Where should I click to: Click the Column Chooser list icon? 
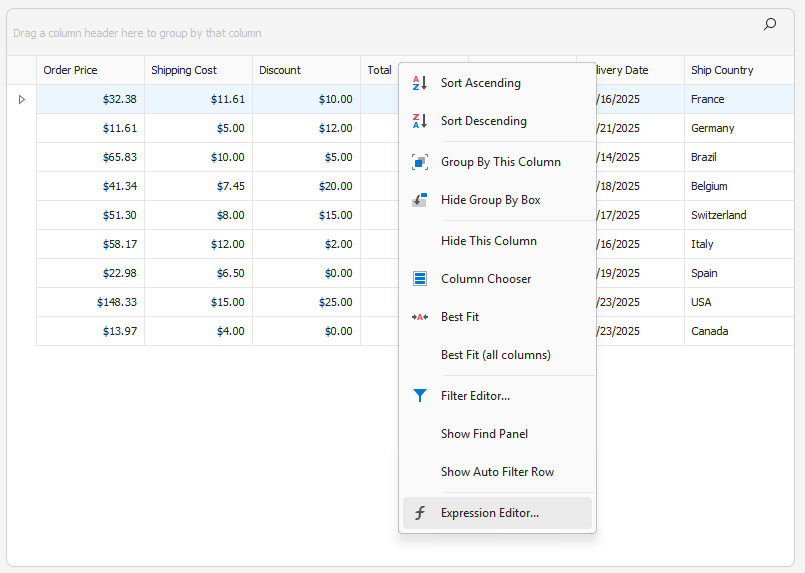click(x=419, y=279)
